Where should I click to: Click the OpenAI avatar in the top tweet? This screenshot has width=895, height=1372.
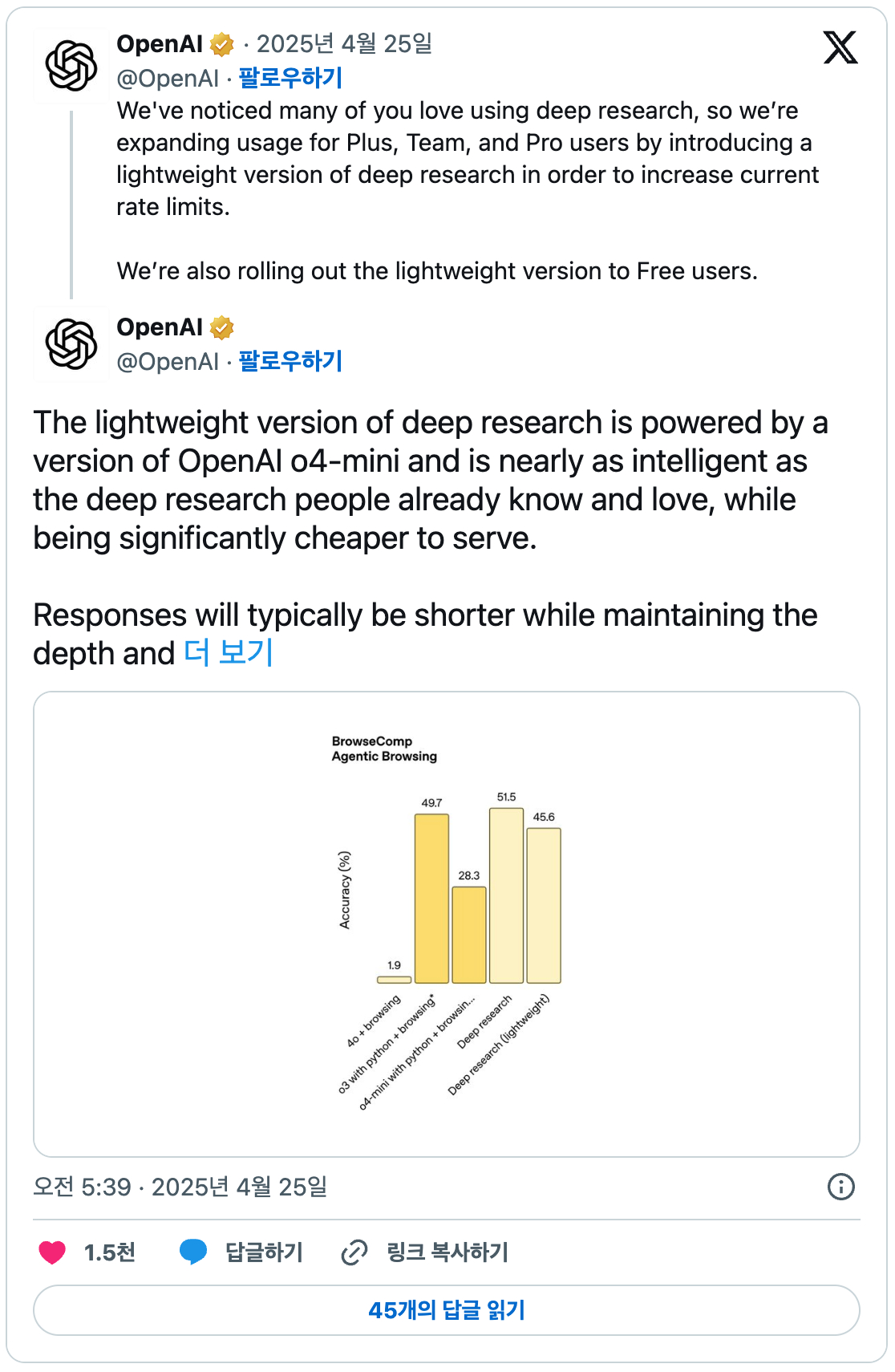click(x=71, y=66)
